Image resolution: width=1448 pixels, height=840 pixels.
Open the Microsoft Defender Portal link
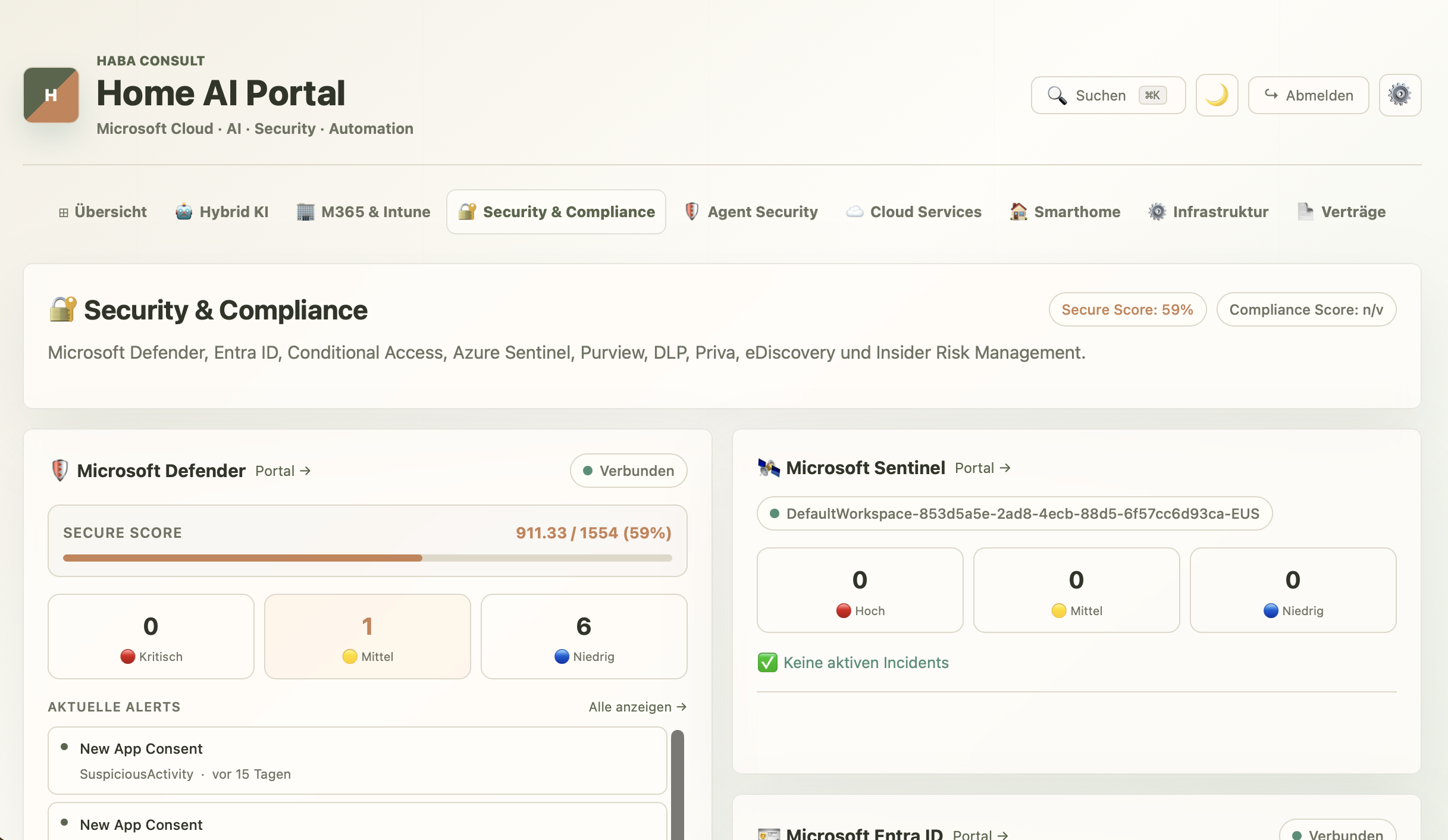point(283,471)
